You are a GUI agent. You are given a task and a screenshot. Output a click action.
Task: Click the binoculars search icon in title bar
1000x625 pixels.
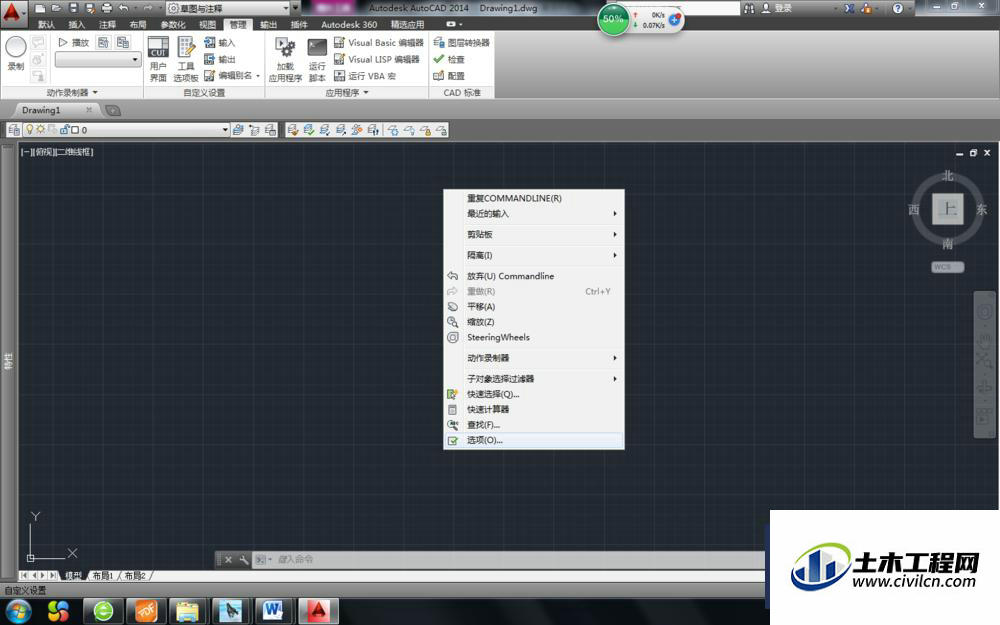749,8
